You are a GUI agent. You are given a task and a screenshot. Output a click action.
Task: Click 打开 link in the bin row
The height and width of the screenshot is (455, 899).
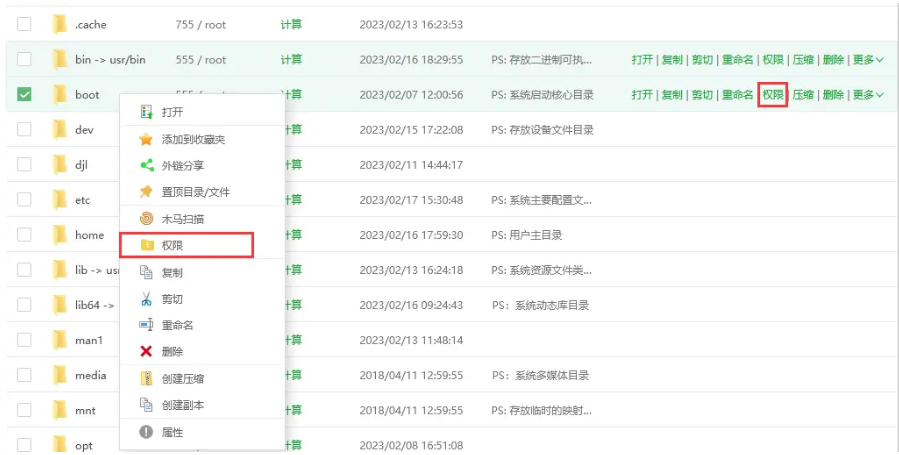[x=643, y=60]
